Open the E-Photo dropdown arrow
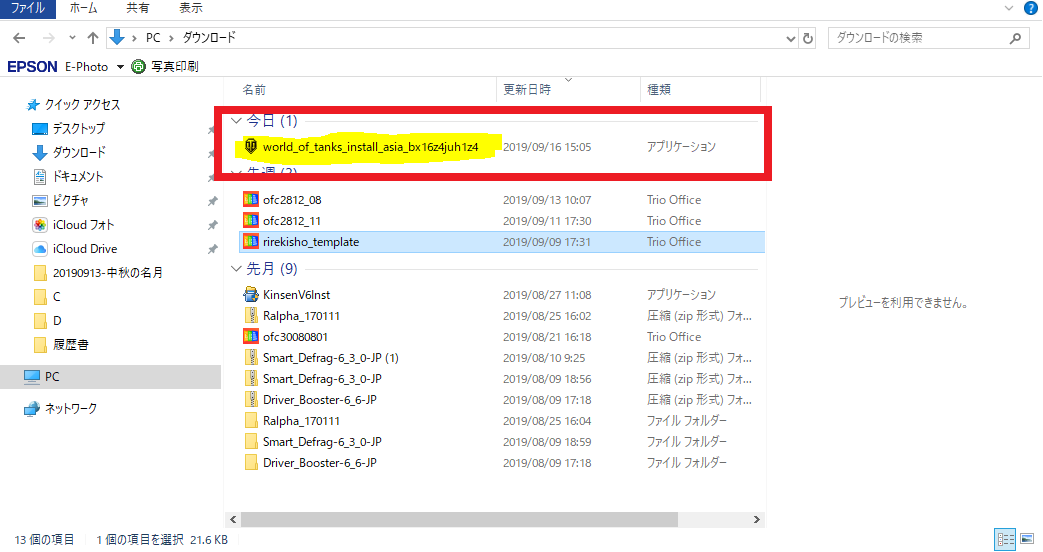 [120, 67]
